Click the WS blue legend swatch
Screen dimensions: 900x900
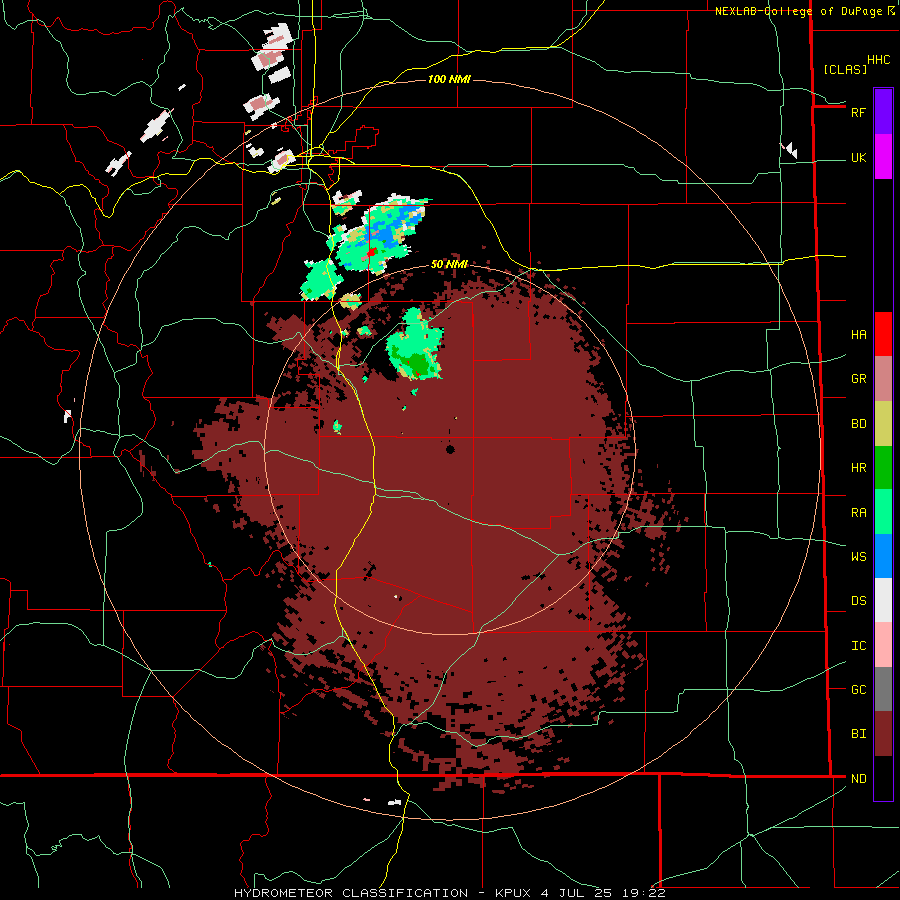[x=883, y=556]
